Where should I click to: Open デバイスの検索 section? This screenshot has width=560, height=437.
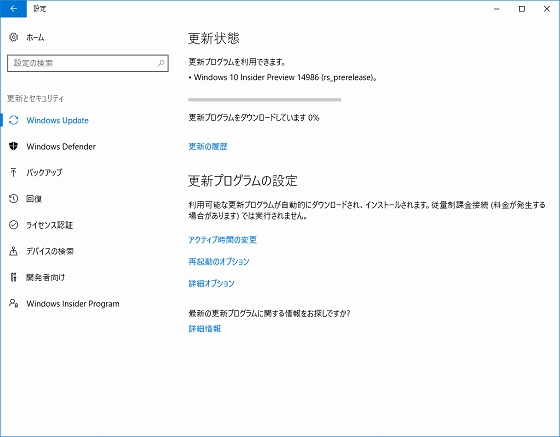(50, 251)
